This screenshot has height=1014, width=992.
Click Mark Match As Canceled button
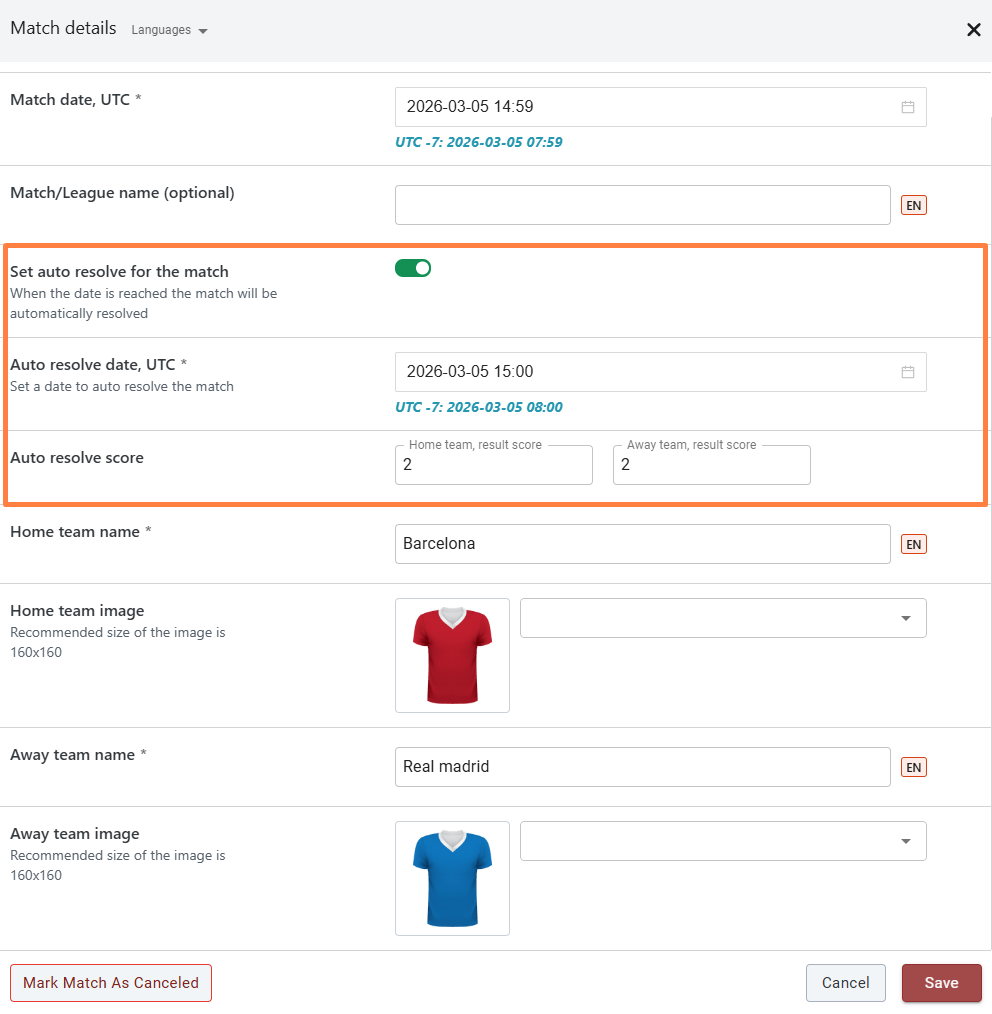point(111,983)
